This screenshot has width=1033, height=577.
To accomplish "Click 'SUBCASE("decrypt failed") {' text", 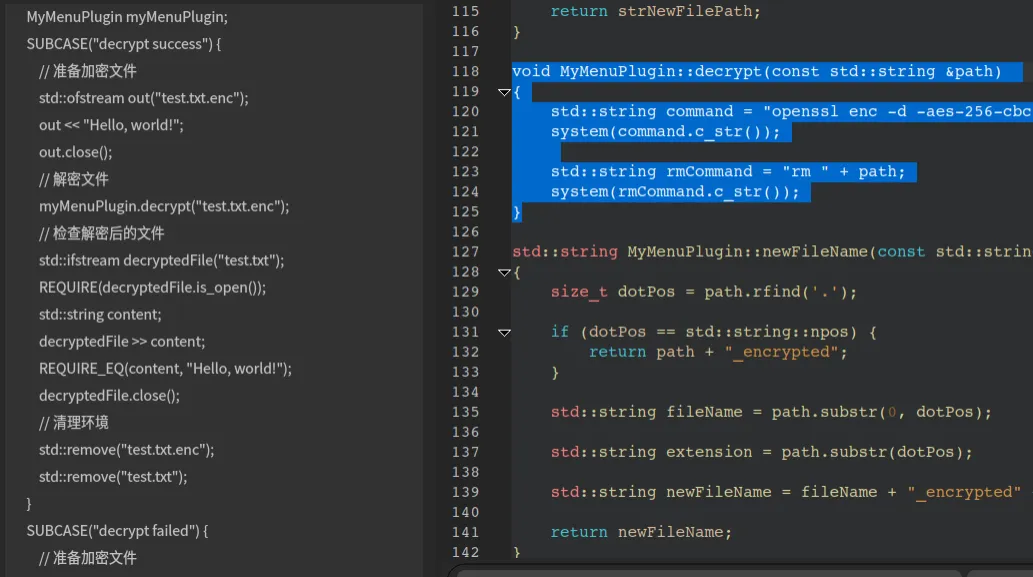I will tap(117, 530).
